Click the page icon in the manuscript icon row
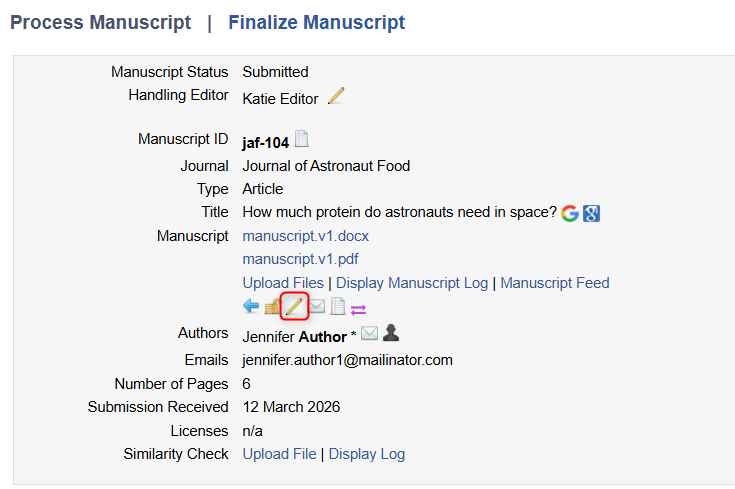 [x=338, y=306]
